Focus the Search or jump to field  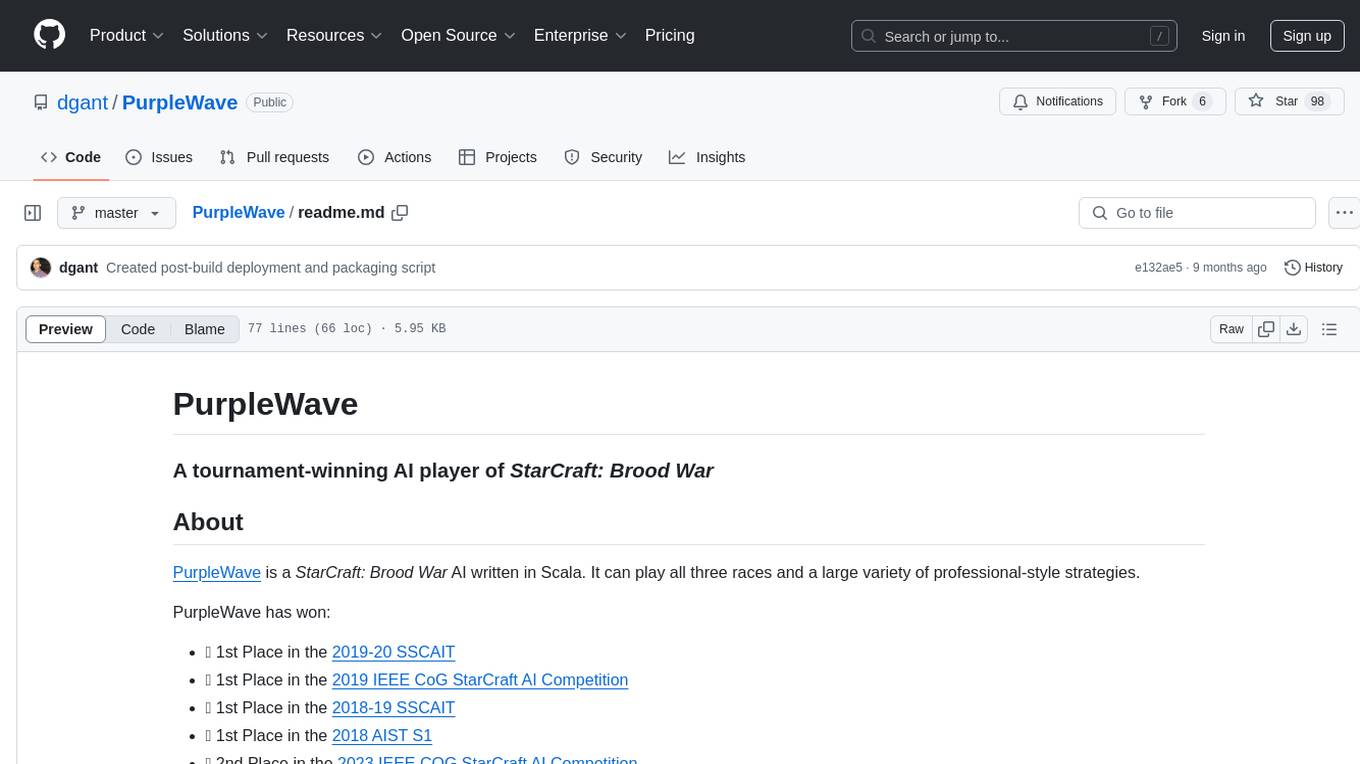(x=1013, y=36)
